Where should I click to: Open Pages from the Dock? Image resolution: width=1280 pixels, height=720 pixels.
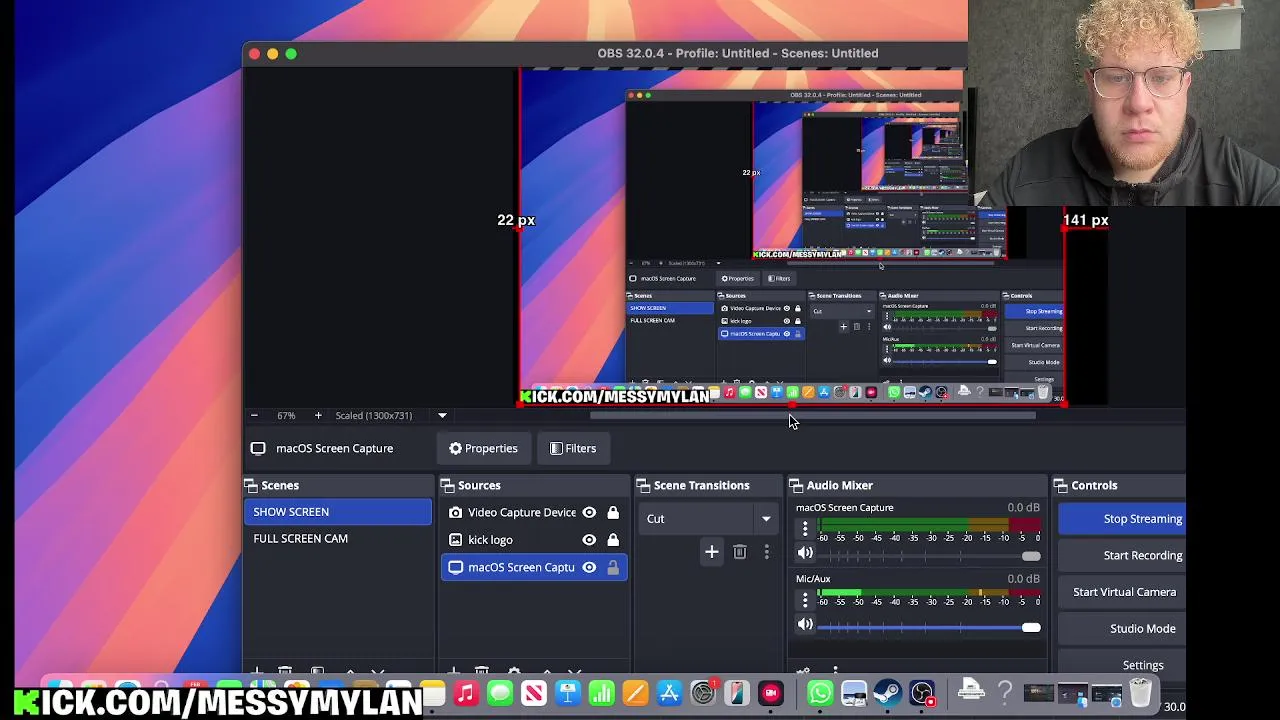pos(636,693)
